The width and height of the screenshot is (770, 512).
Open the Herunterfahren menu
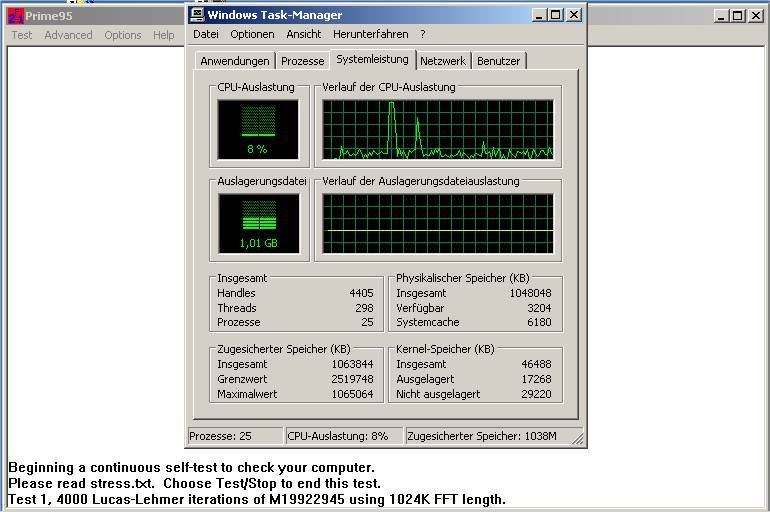coord(371,34)
